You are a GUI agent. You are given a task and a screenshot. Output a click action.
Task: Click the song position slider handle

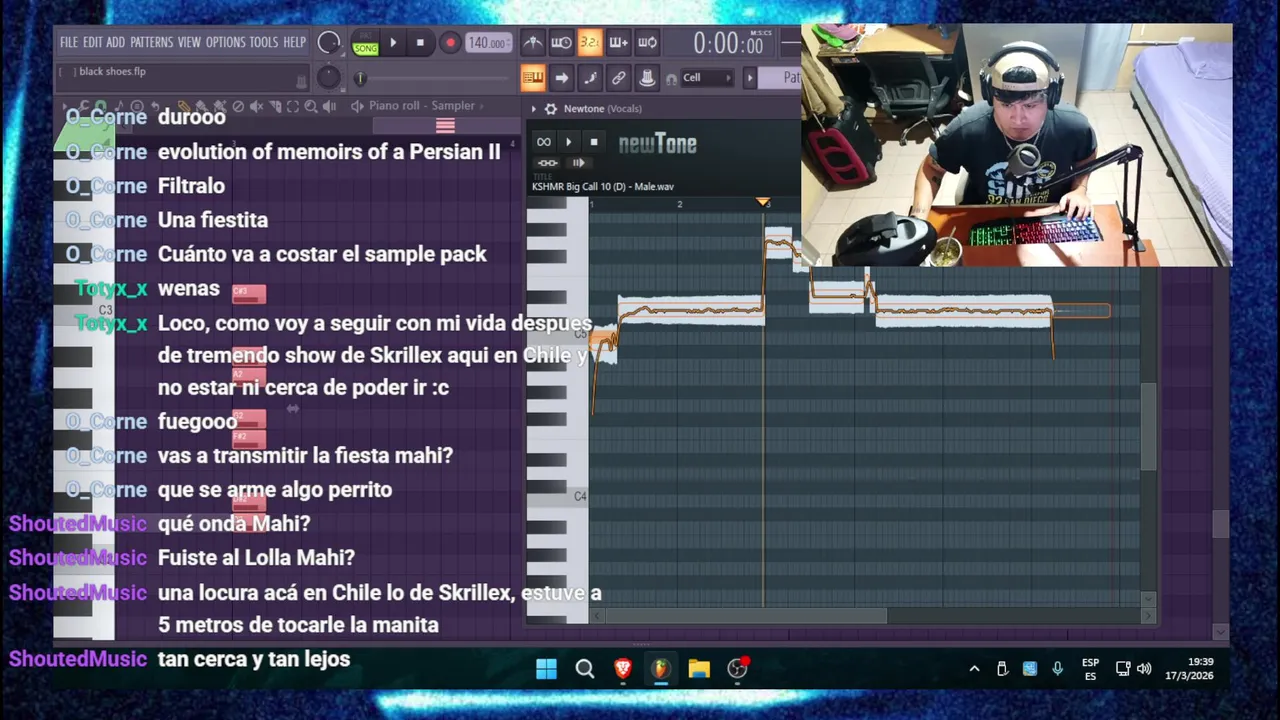(360, 79)
